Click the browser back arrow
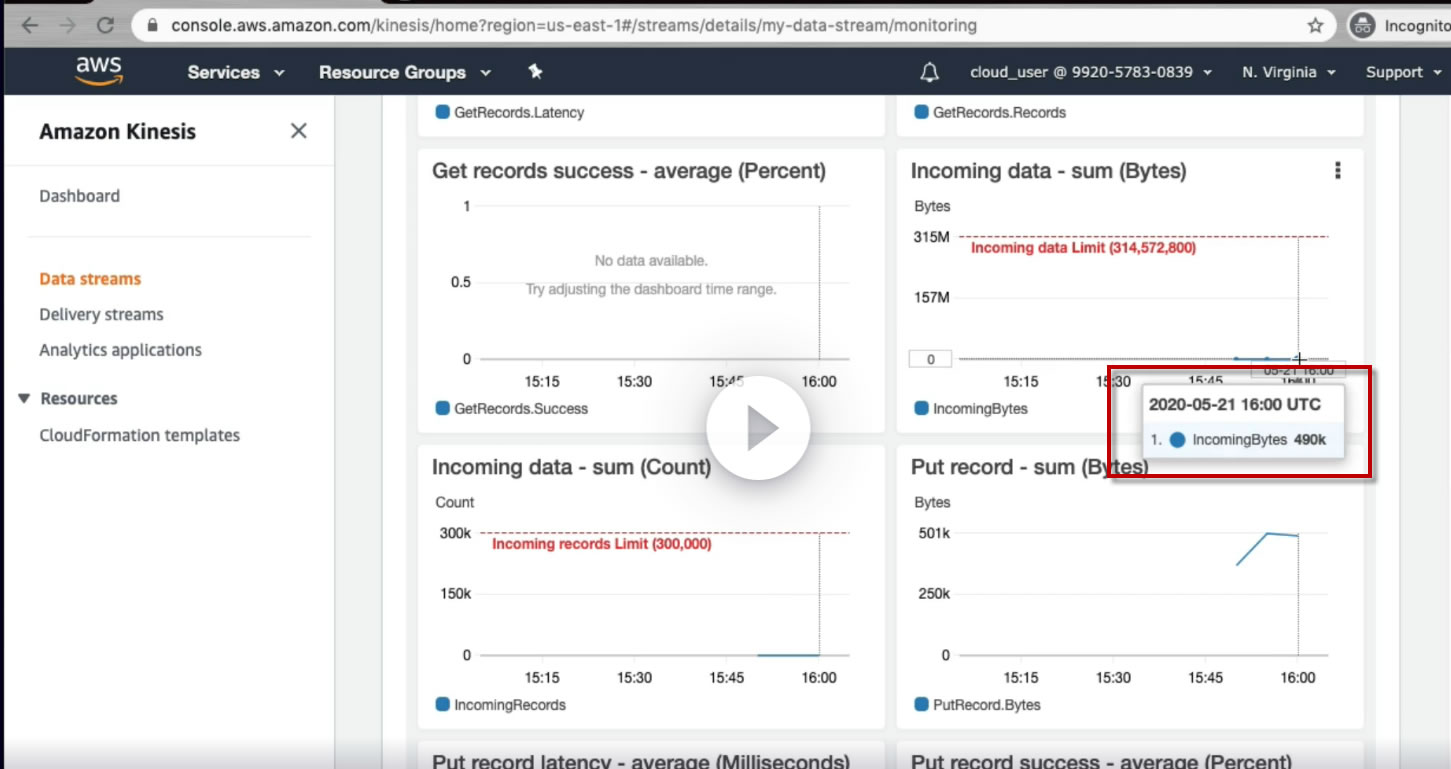 pos(30,26)
